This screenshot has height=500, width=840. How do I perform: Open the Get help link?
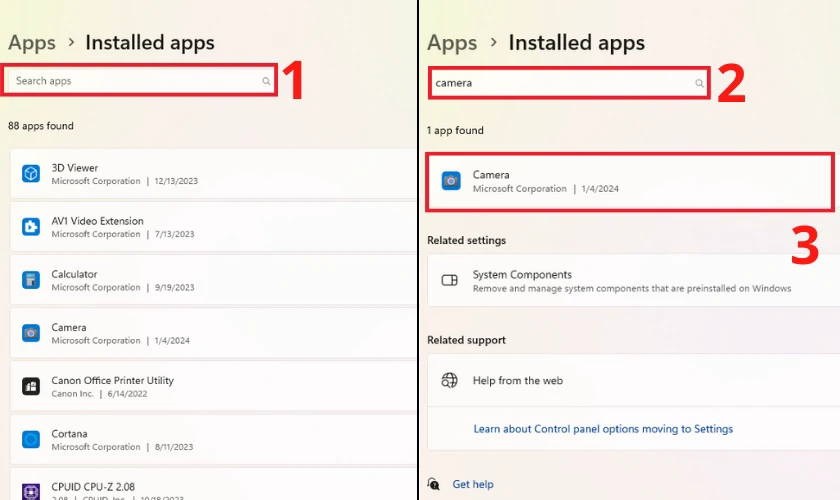(x=473, y=484)
